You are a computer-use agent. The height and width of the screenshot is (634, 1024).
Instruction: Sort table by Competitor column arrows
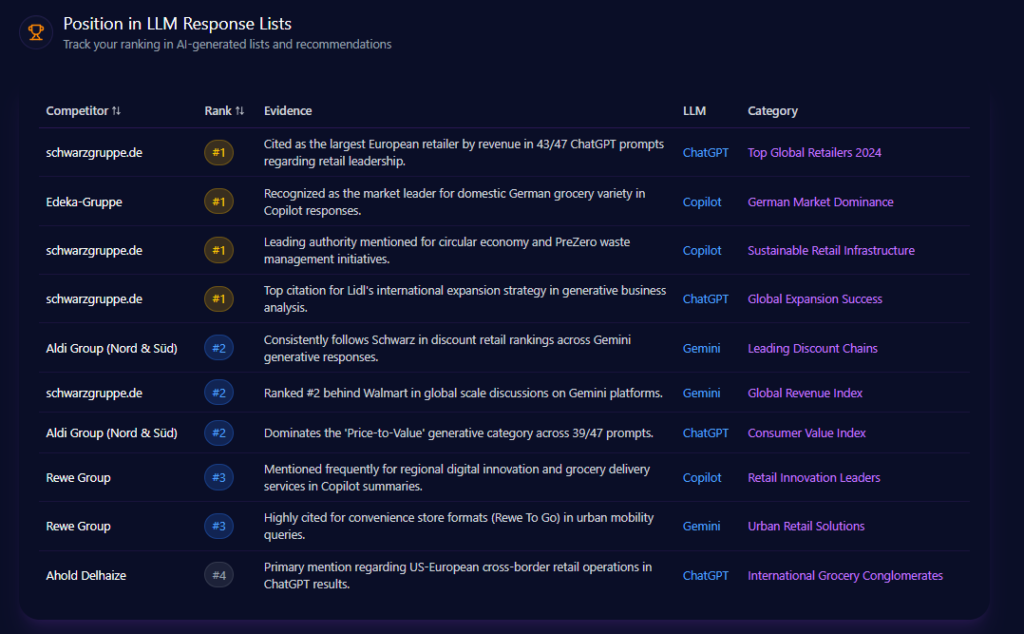pyautogui.click(x=116, y=111)
